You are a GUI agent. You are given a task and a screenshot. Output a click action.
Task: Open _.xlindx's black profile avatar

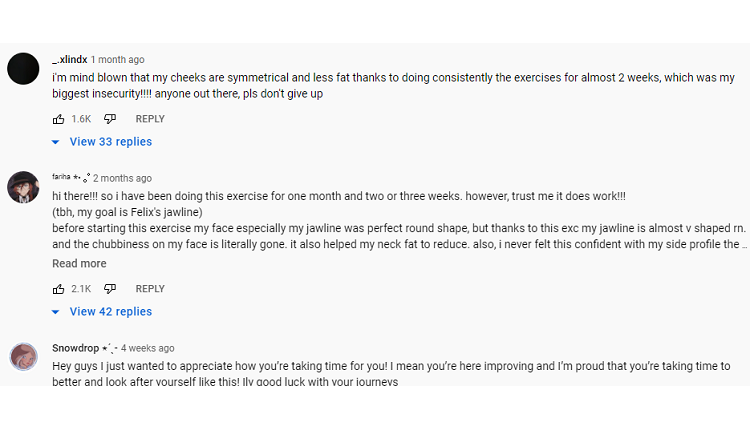point(23,69)
